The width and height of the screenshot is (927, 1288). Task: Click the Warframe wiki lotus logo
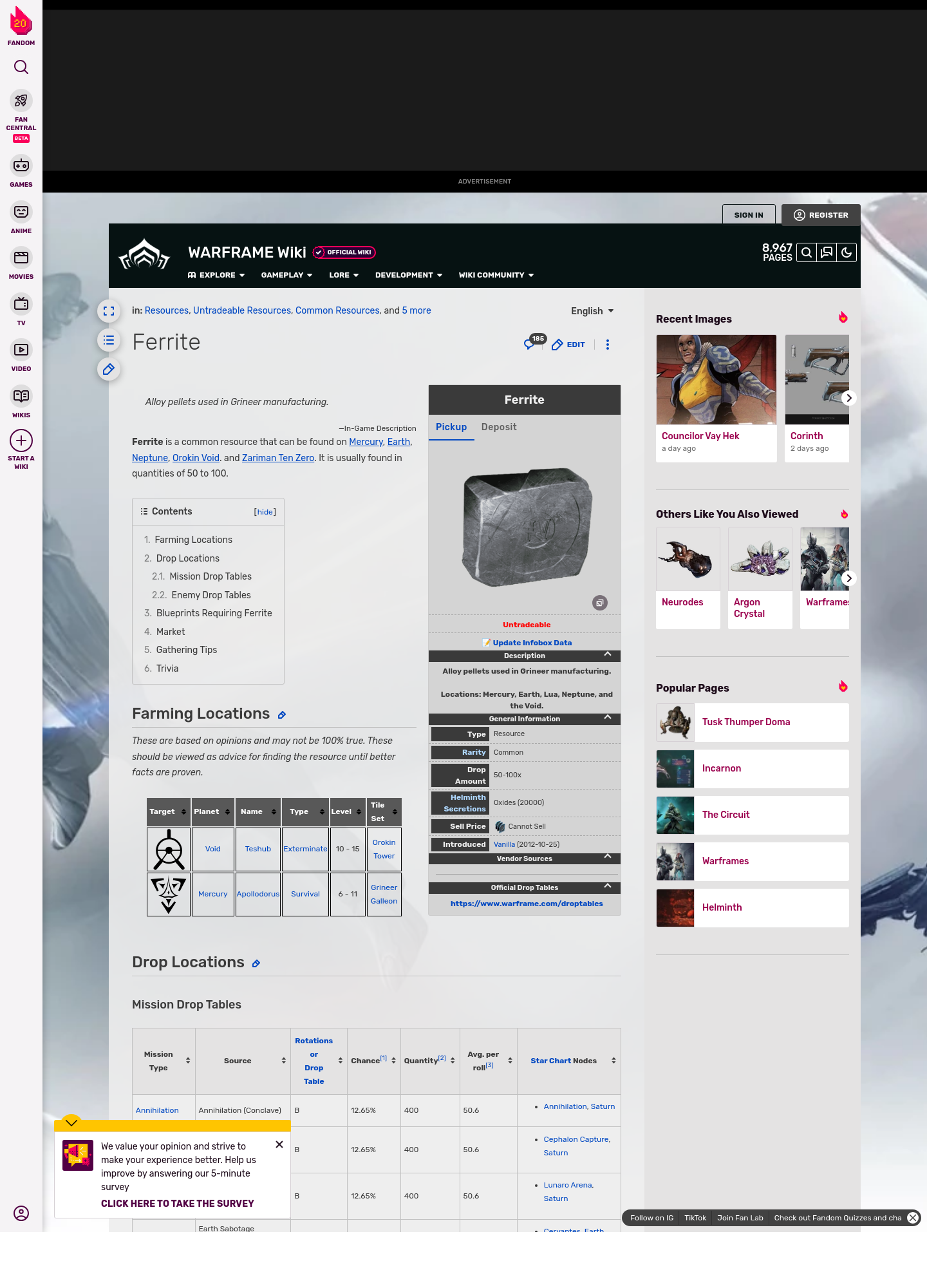click(x=144, y=255)
